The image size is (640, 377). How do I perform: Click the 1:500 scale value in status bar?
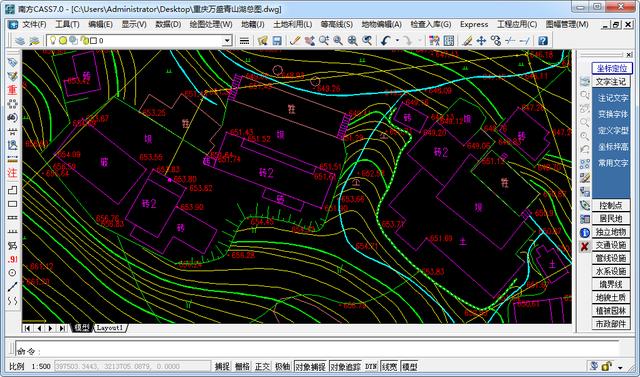41,367
